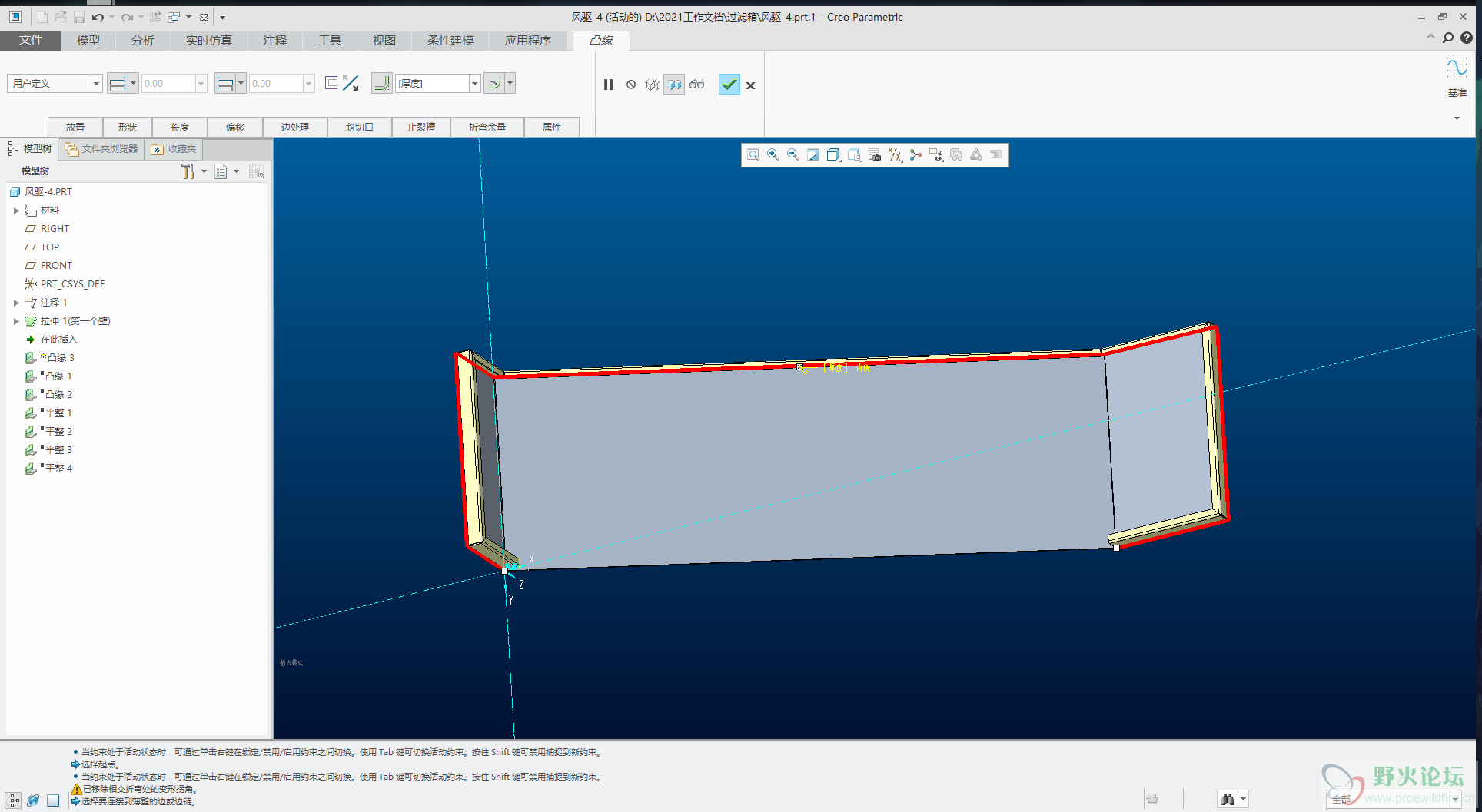
Task: Expand the 材料 tree node
Action: point(16,210)
